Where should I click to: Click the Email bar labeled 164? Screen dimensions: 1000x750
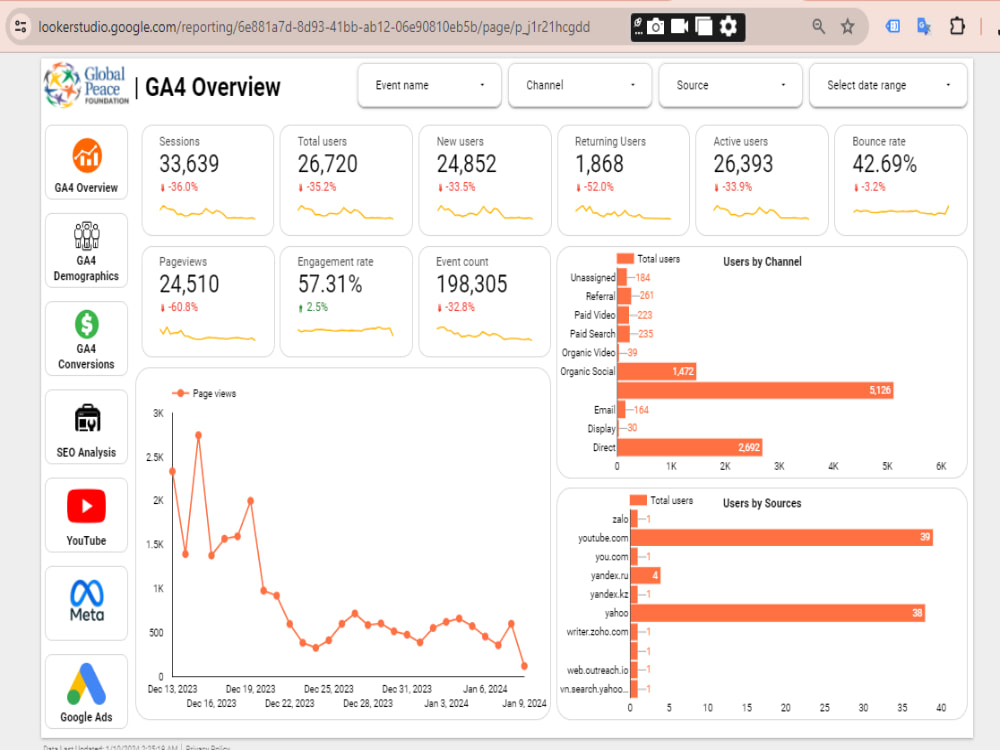click(x=621, y=409)
